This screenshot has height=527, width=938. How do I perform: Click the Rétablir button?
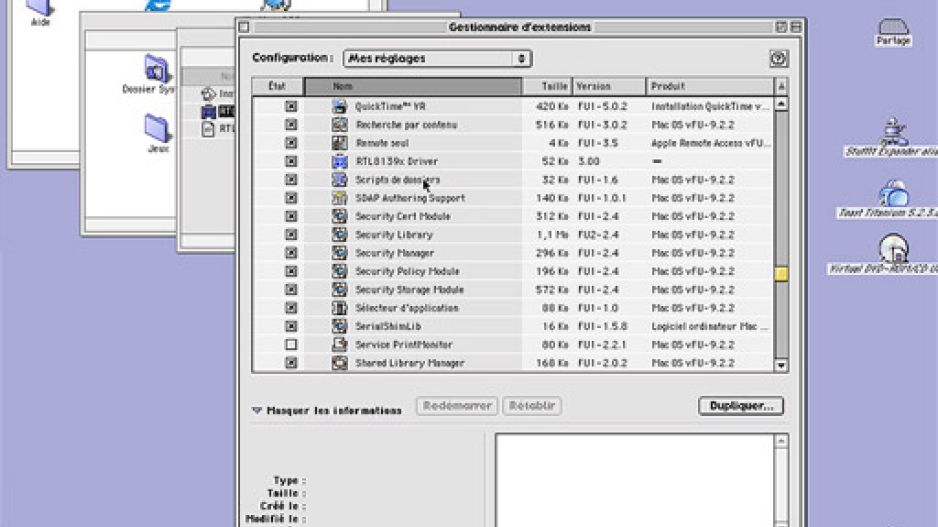pyautogui.click(x=532, y=406)
